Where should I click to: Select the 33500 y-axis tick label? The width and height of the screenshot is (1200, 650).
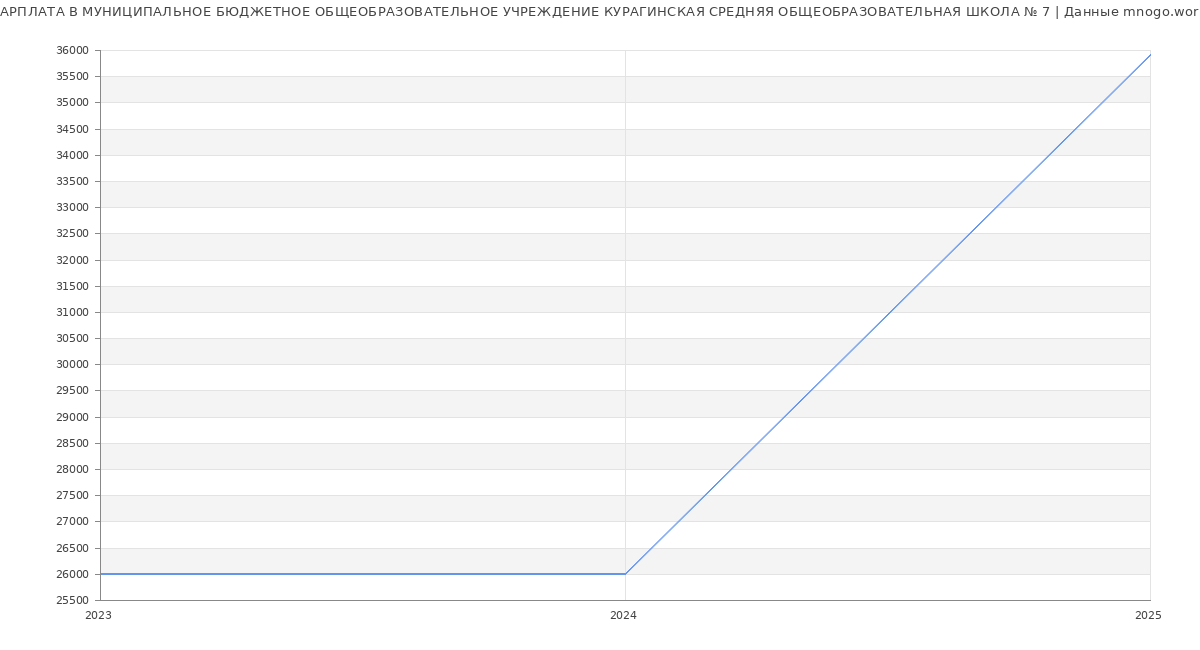click(x=72, y=182)
